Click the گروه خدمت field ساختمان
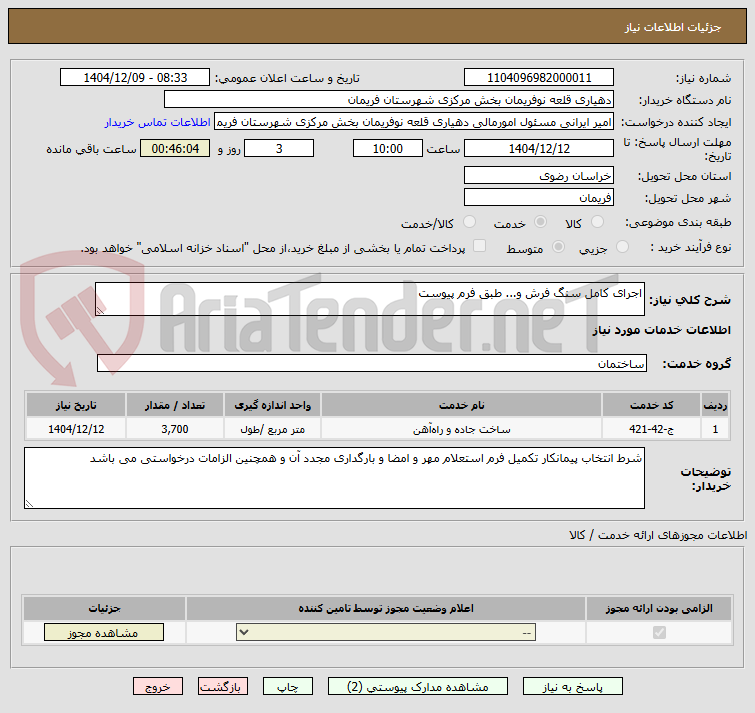 (x=372, y=363)
